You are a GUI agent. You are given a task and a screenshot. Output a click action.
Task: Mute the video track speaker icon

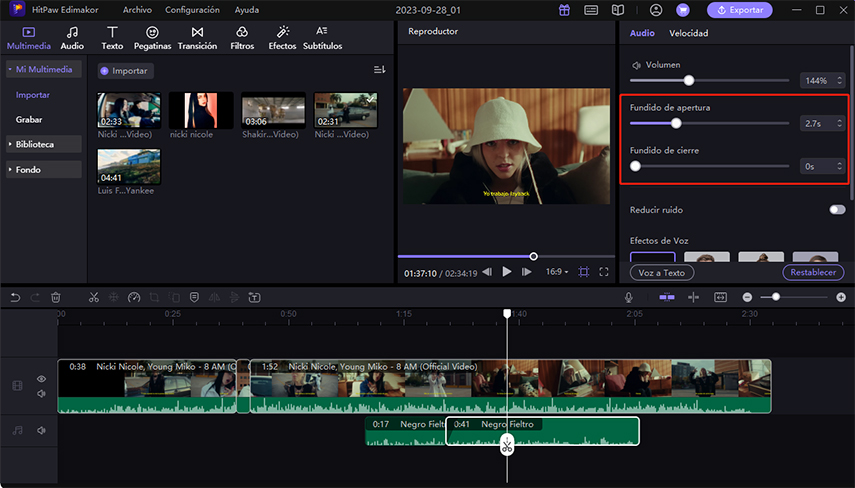click(x=41, y=394)
